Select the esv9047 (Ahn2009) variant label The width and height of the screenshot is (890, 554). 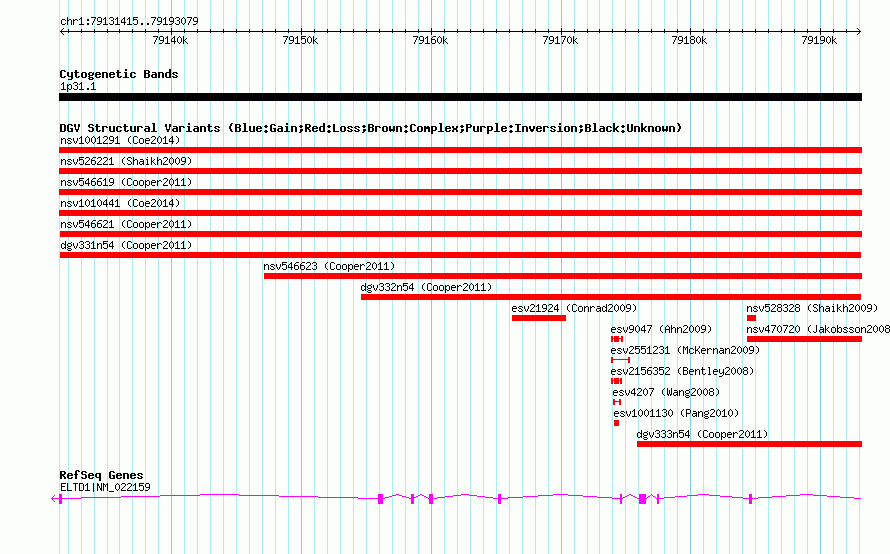pos(661,329)
